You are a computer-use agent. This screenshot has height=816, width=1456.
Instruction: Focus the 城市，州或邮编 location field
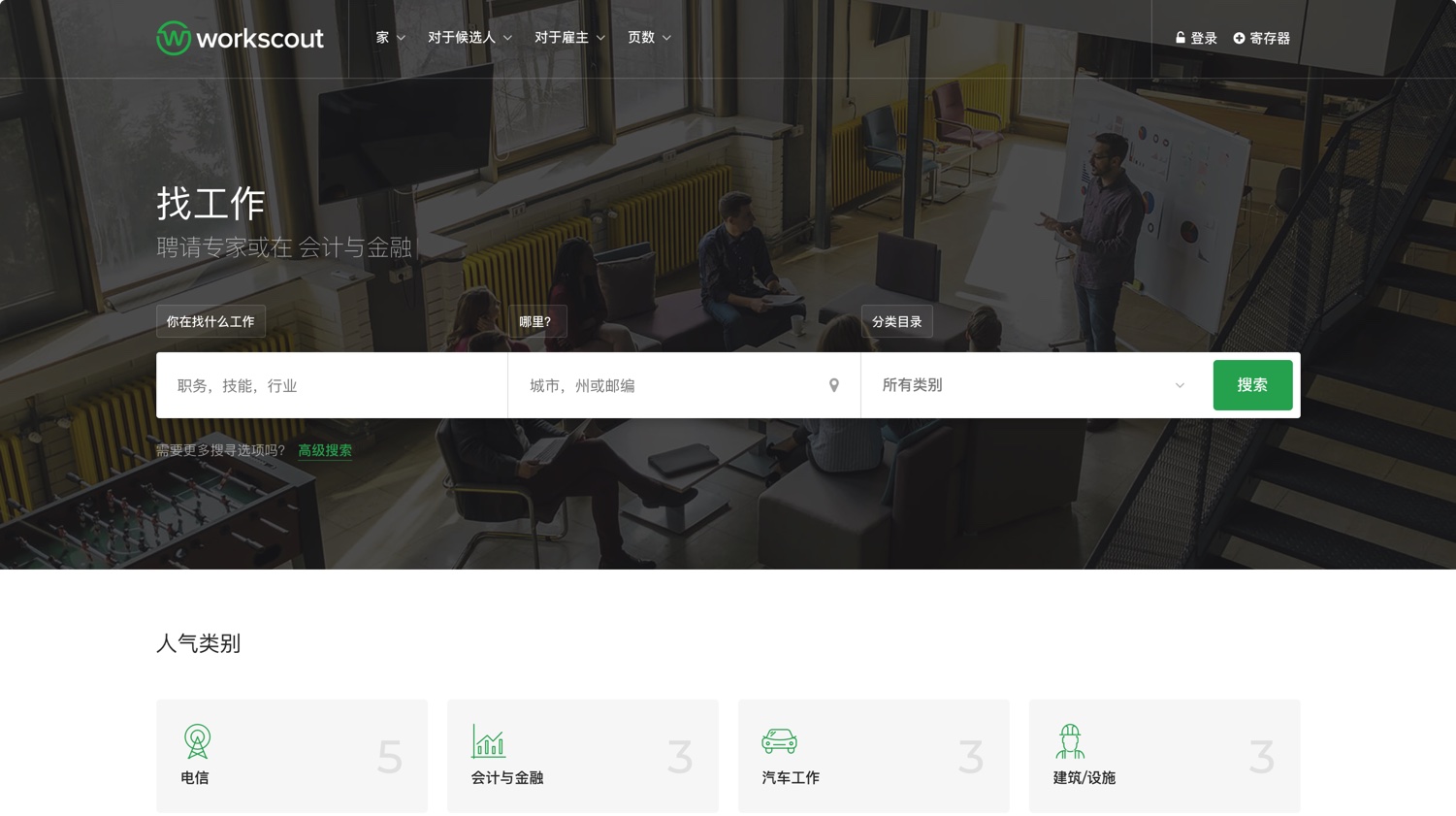684,385
